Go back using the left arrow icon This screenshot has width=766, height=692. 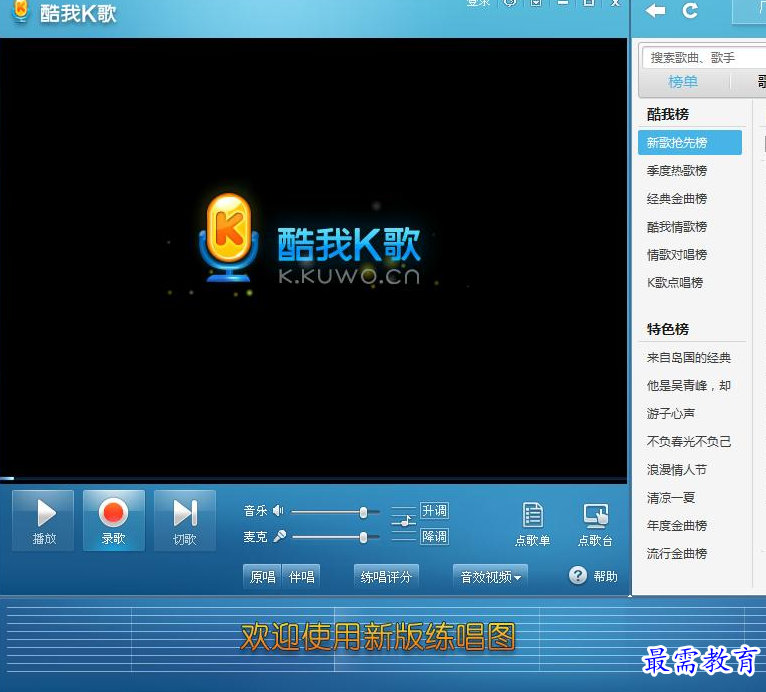[655, 10]
